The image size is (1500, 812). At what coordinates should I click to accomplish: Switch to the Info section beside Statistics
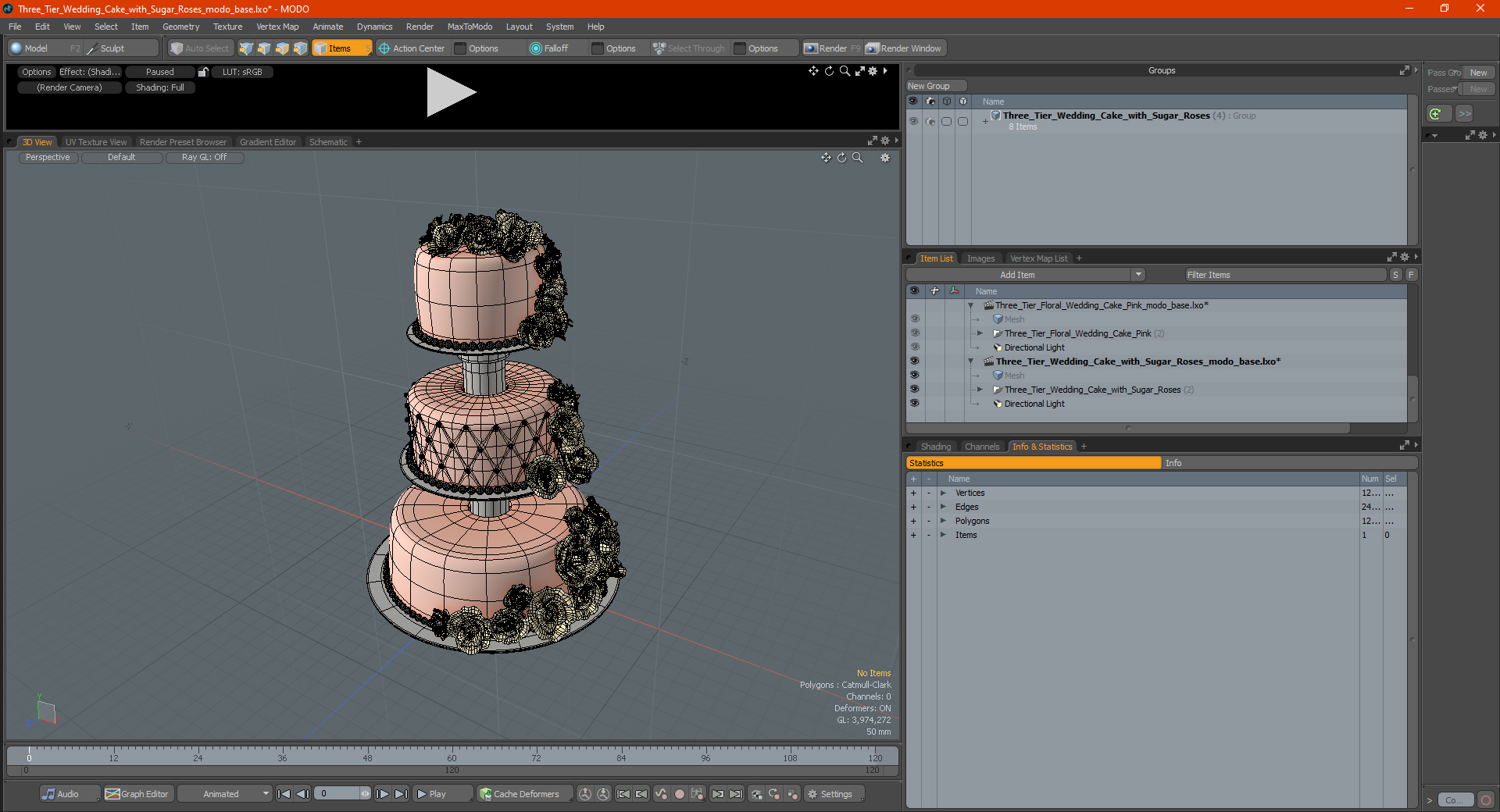[x=1289, y=463]
